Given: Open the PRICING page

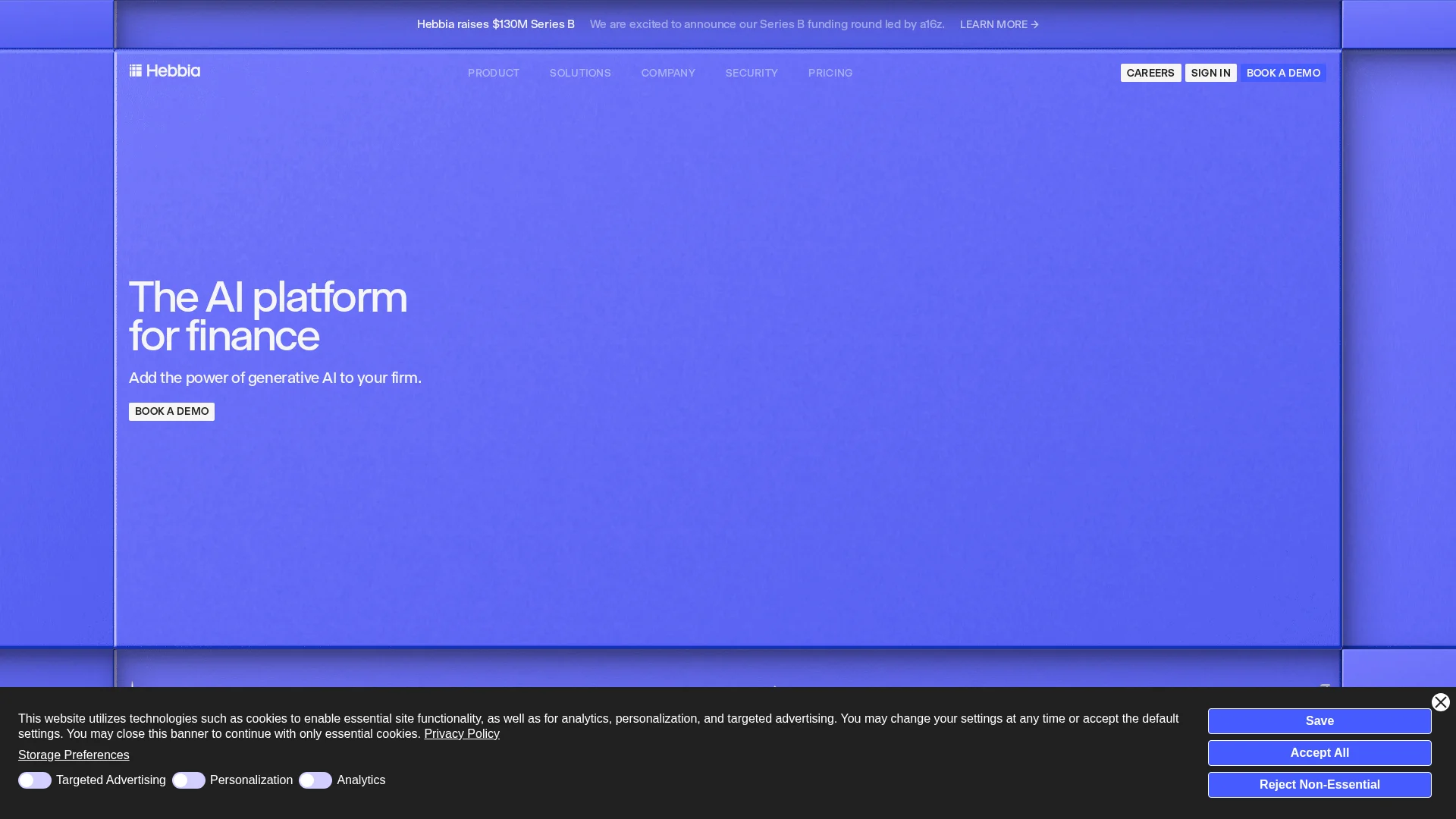Looking at the screenshot, I should [x=830, y=73].
